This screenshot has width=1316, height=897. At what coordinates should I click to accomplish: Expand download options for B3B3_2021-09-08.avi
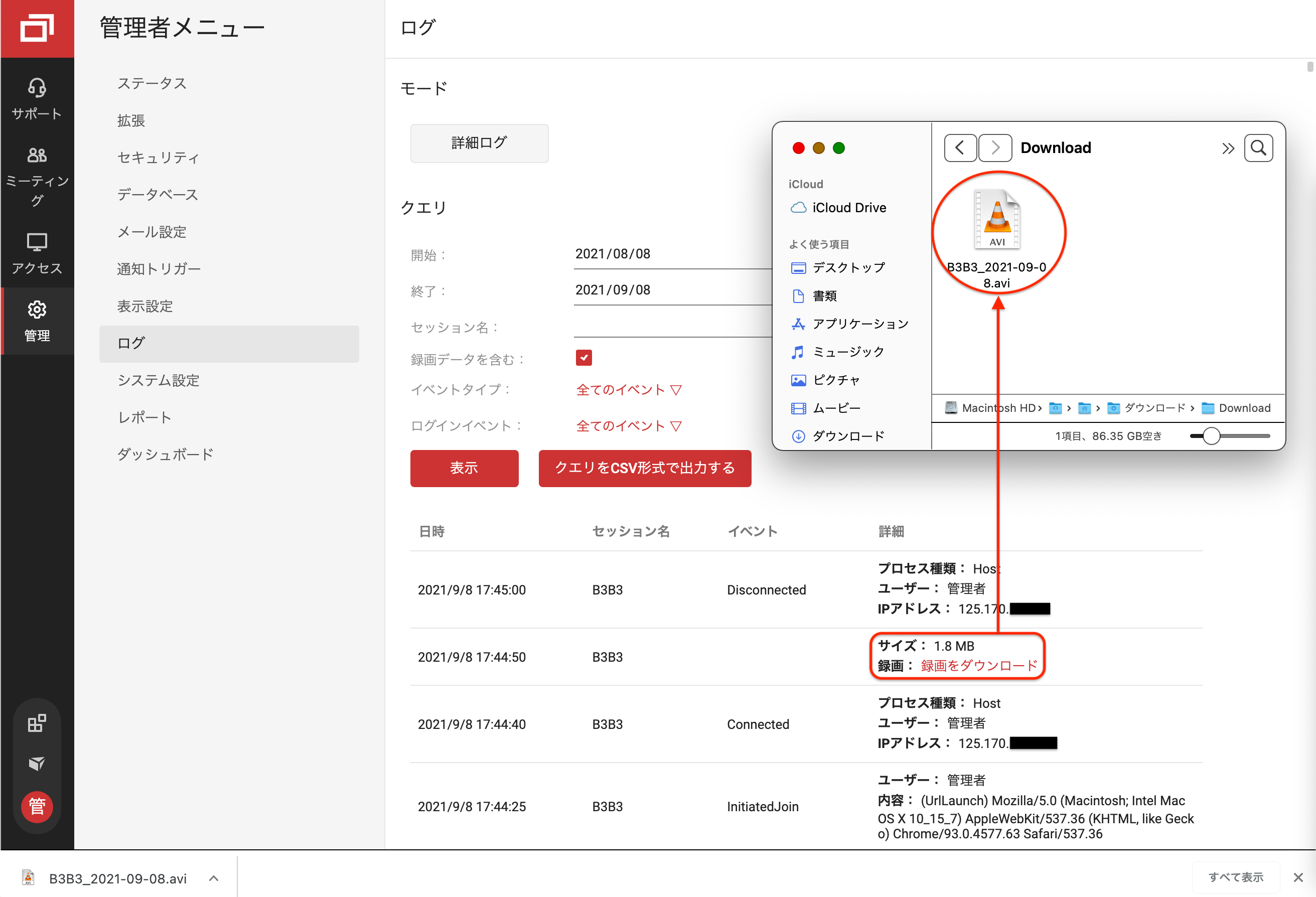(x=214, y=878)
